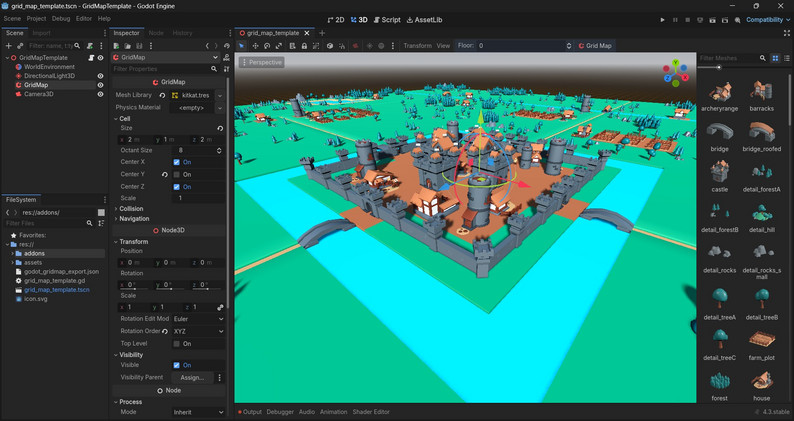Open the Rotation Edit Mode Euler dropdown
Image resolution: width=794 pixels, height=421 pixels.
tap(198, 319)
